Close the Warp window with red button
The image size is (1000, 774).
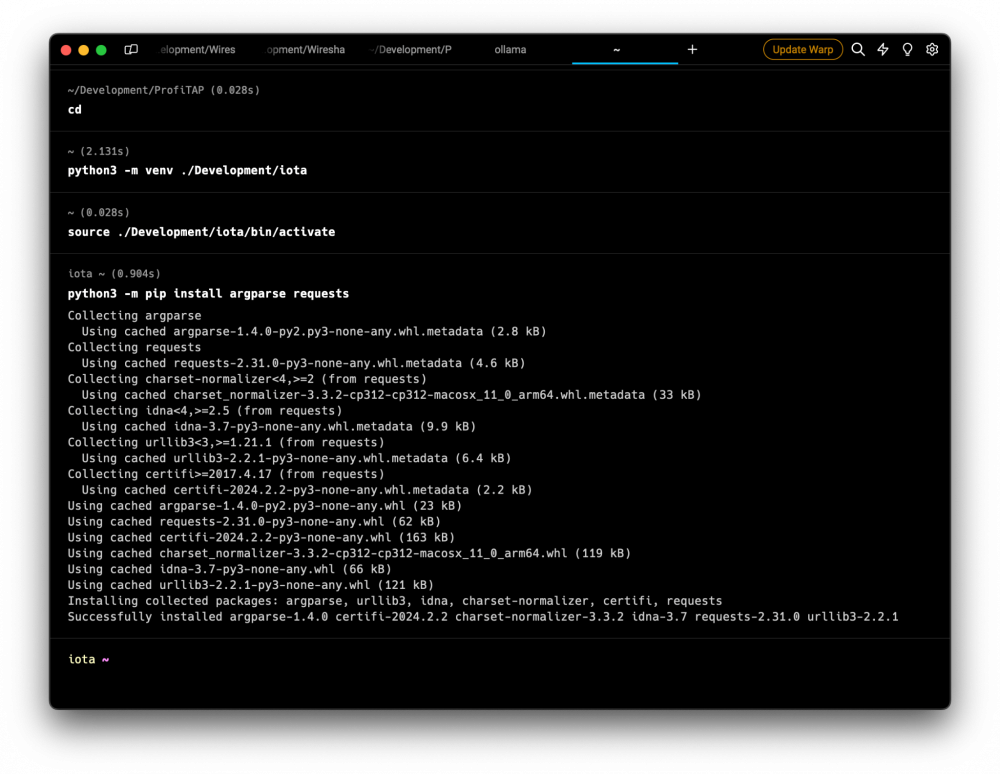point(67,50)
